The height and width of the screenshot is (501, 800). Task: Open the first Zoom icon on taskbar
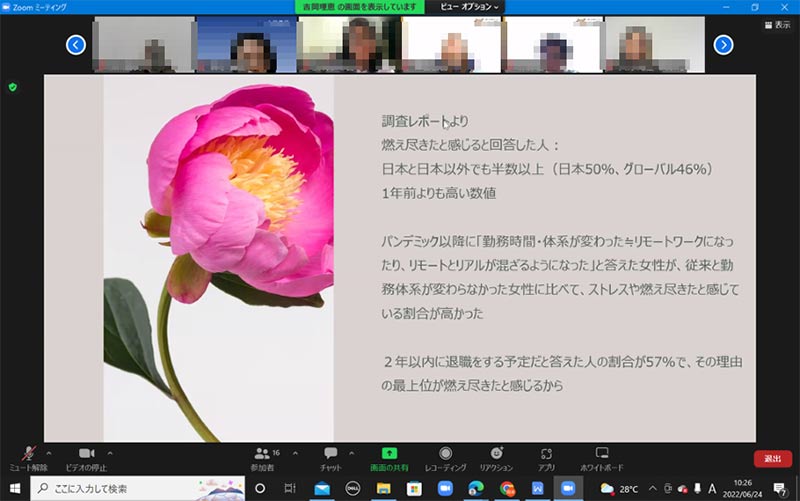tap(445, 489)
